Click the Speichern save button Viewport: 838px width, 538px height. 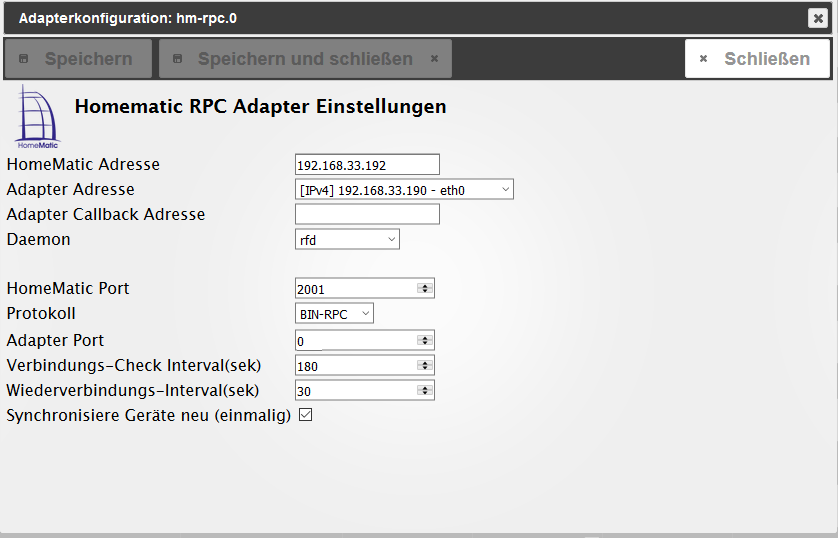point(78,59)
